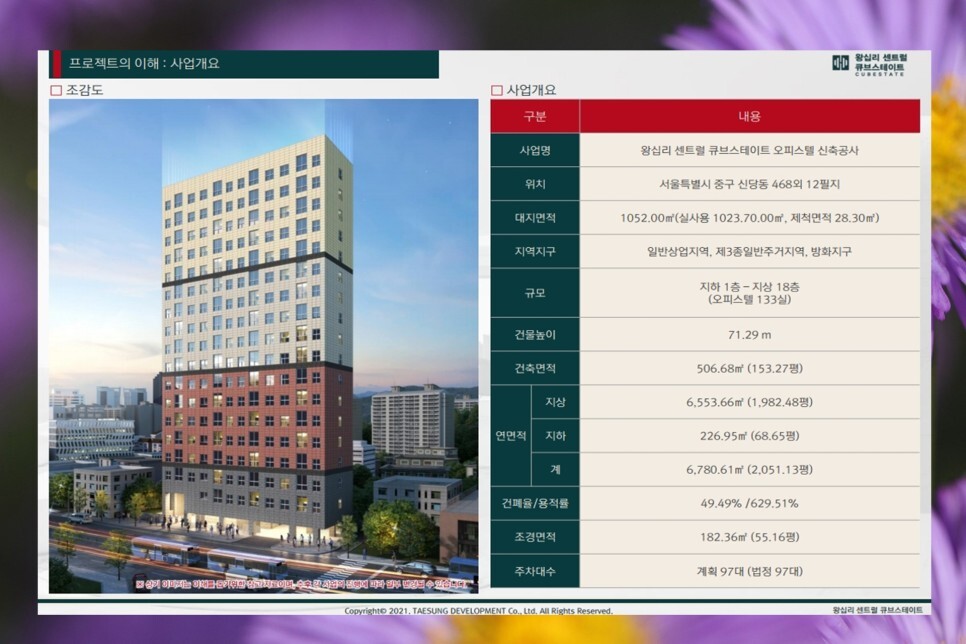The image size is (966, 644).
Task: Click the '서울특별시 중구 신당동 468외 12필지' cell
Action: tap(750, 184)
